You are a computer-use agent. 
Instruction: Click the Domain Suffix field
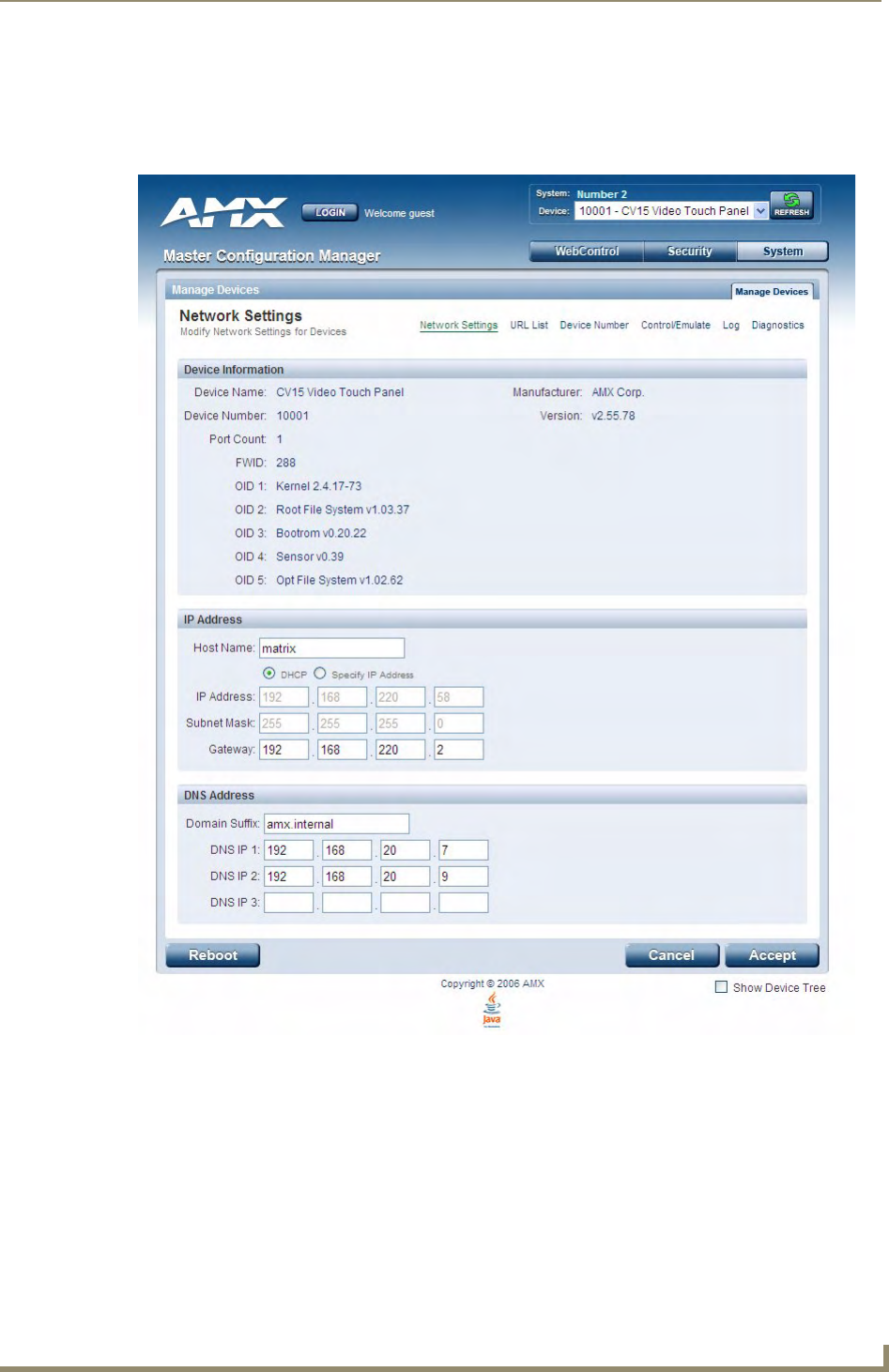click(336, 824)
